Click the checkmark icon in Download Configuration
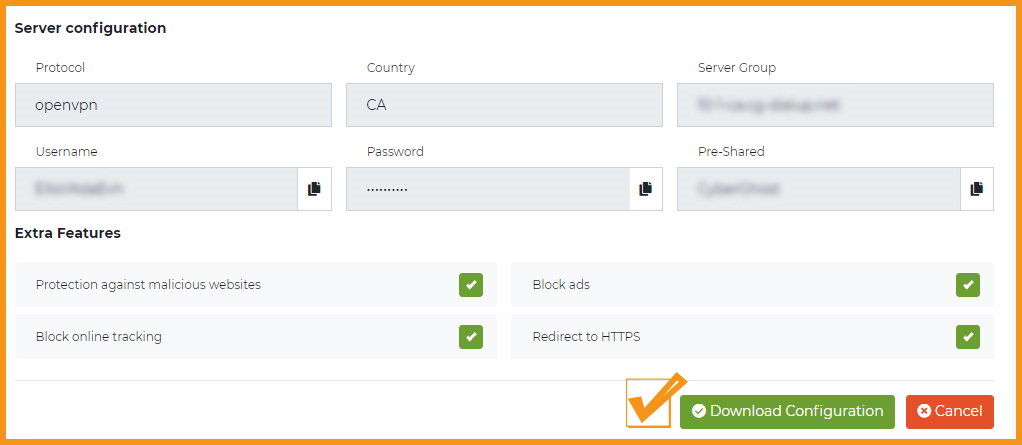This screenshot has width=1022, height=445. click(x=699, y=412)
